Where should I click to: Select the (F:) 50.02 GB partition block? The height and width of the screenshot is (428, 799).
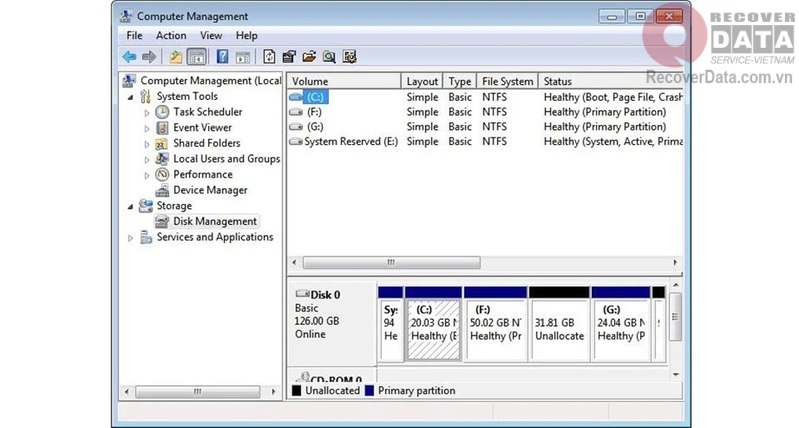point(495,324)
